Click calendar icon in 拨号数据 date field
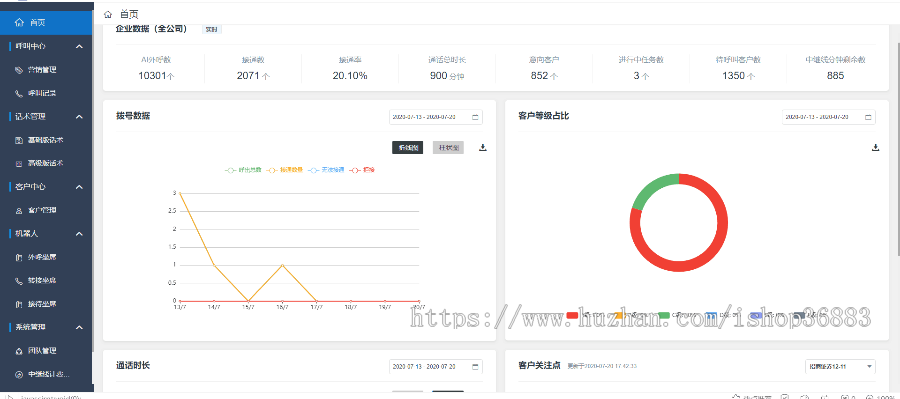 click(x=475, y=117)
